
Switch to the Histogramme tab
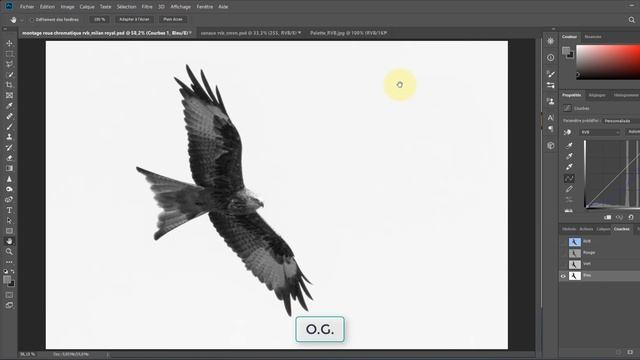(626, 95)
